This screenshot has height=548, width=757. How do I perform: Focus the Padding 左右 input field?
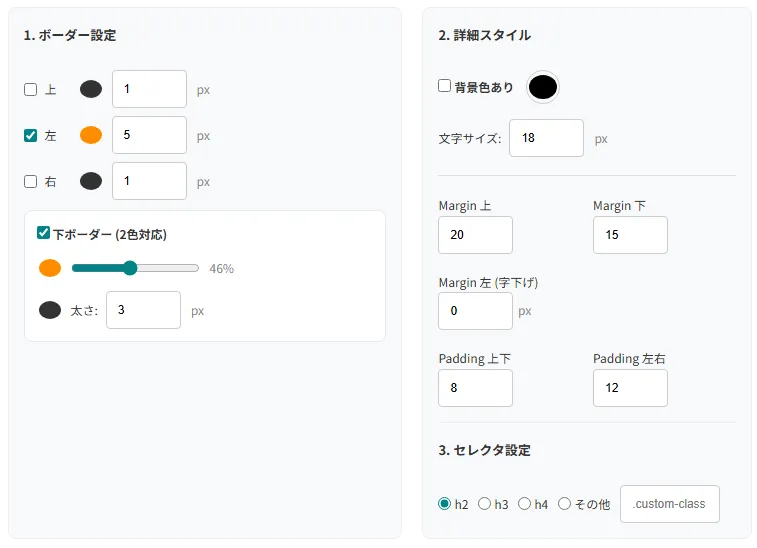(630, 388)
